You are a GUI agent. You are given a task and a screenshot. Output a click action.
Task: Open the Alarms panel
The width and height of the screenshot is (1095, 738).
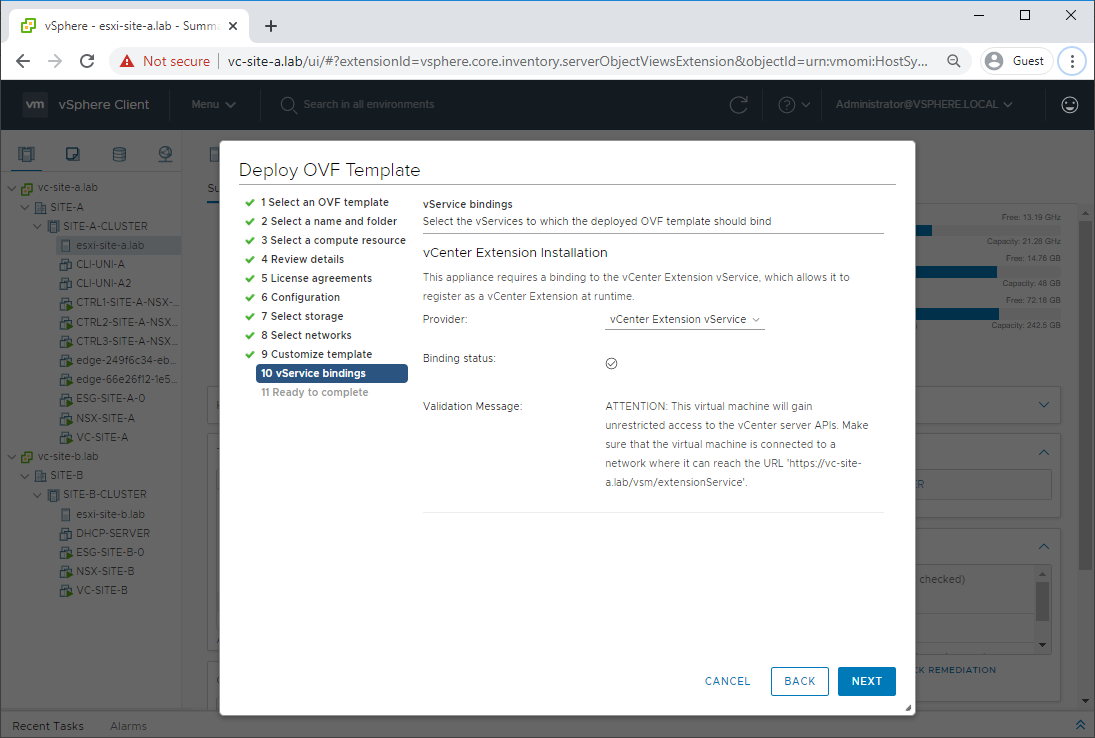[x=128, y=726]
